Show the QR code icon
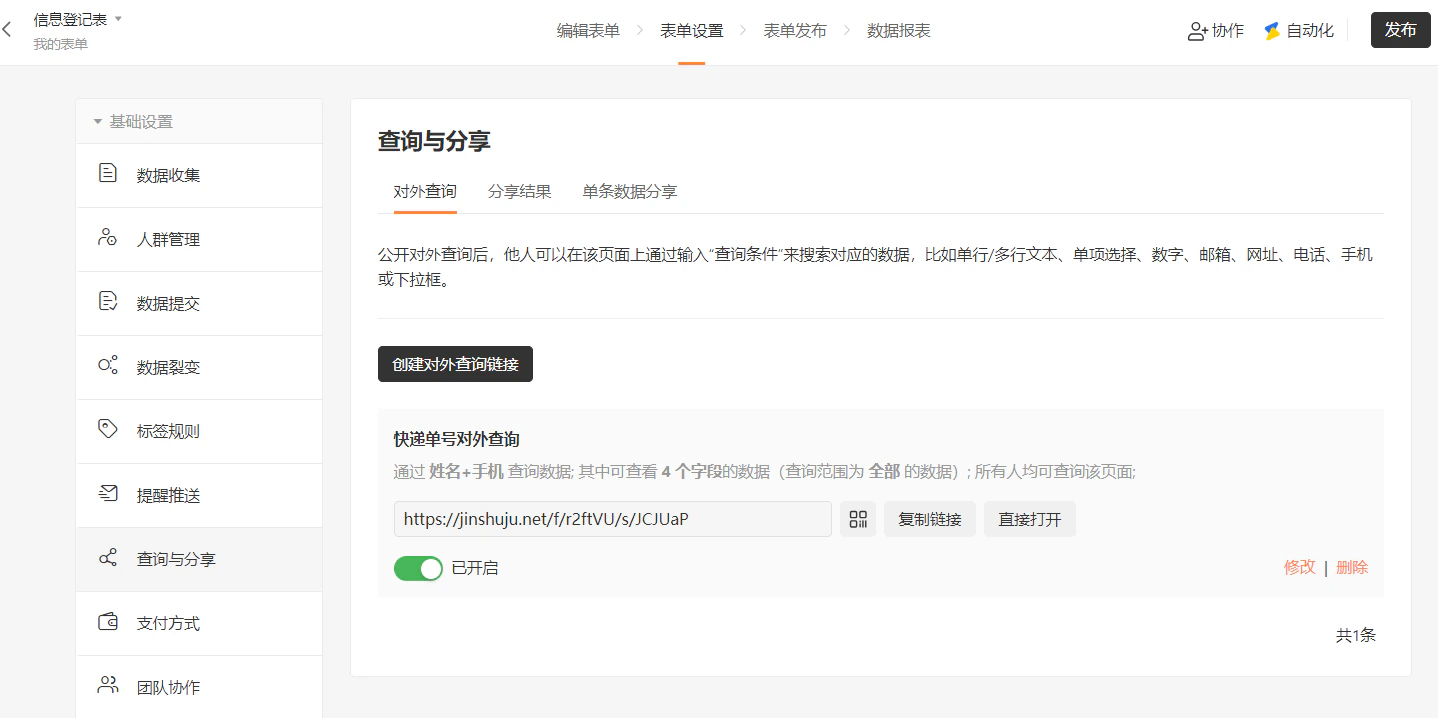 pos(858,519)
